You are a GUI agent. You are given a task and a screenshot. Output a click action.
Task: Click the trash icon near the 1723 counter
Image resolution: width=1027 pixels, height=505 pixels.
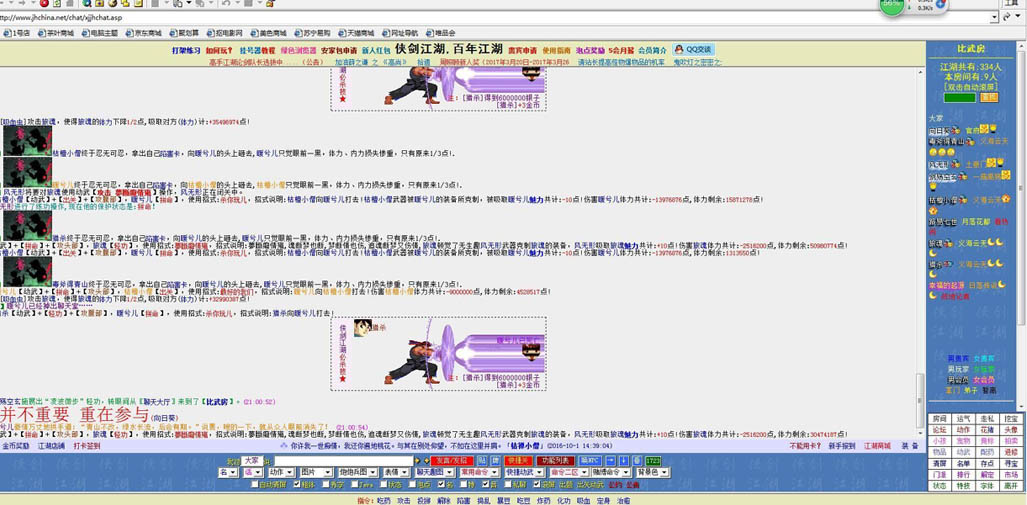(637, 460)
